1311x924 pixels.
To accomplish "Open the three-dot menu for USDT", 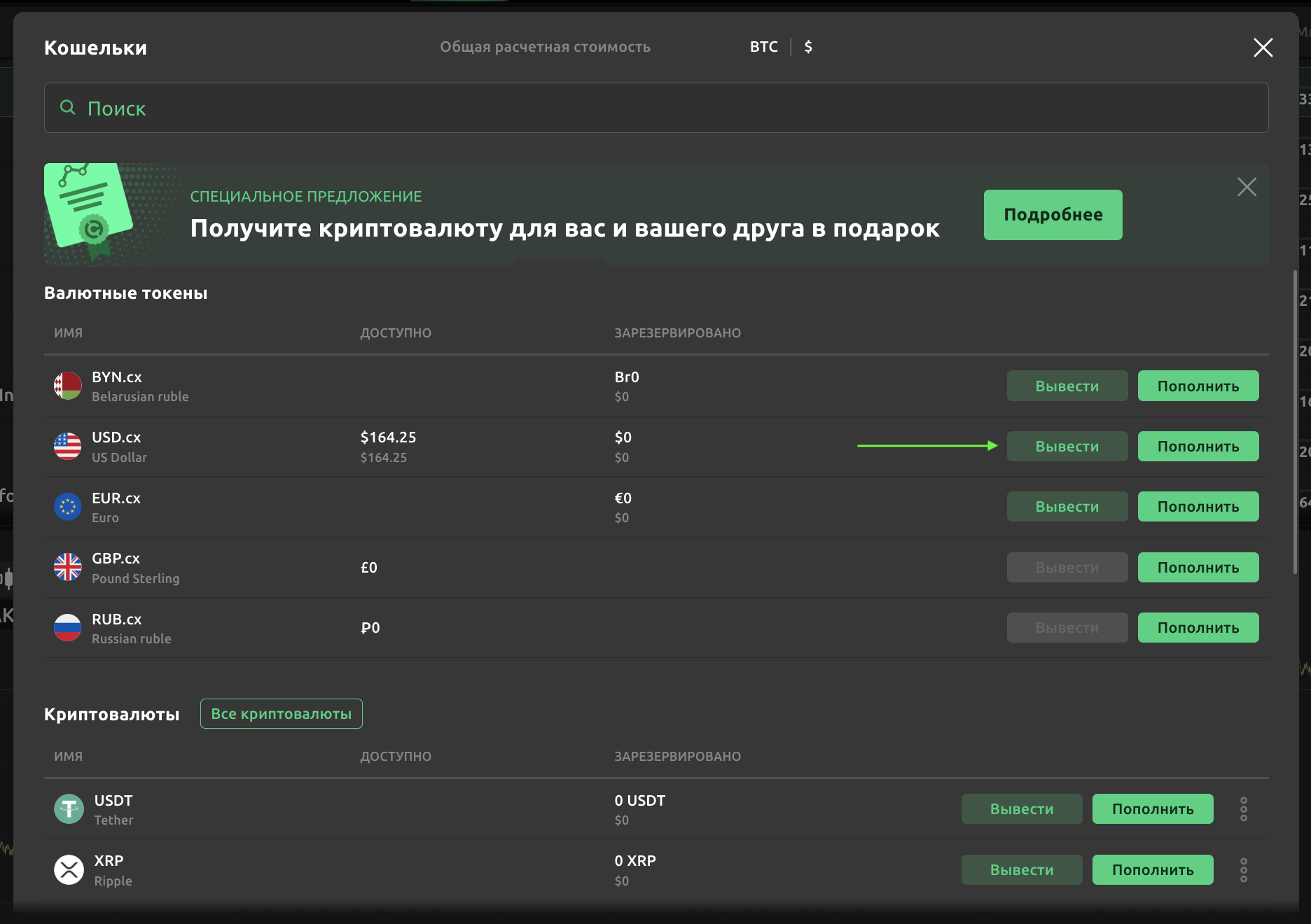I will pos(1244,809).
